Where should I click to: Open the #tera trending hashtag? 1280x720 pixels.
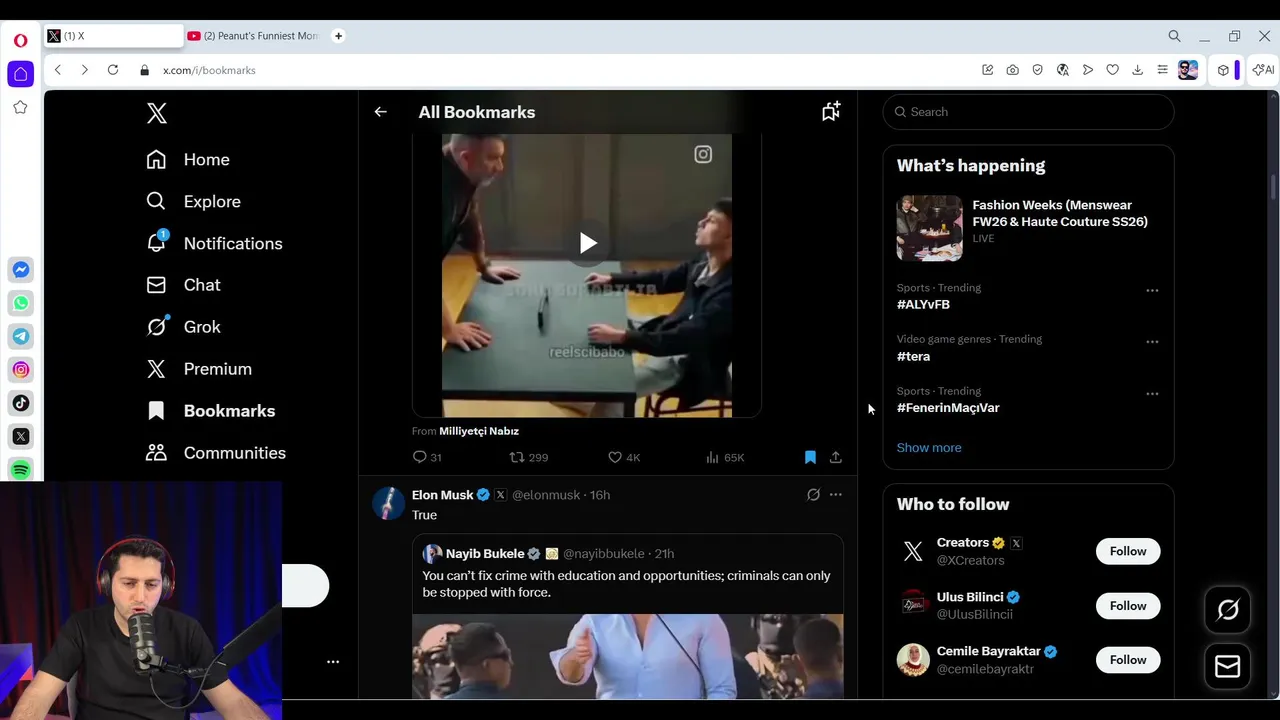913,357
